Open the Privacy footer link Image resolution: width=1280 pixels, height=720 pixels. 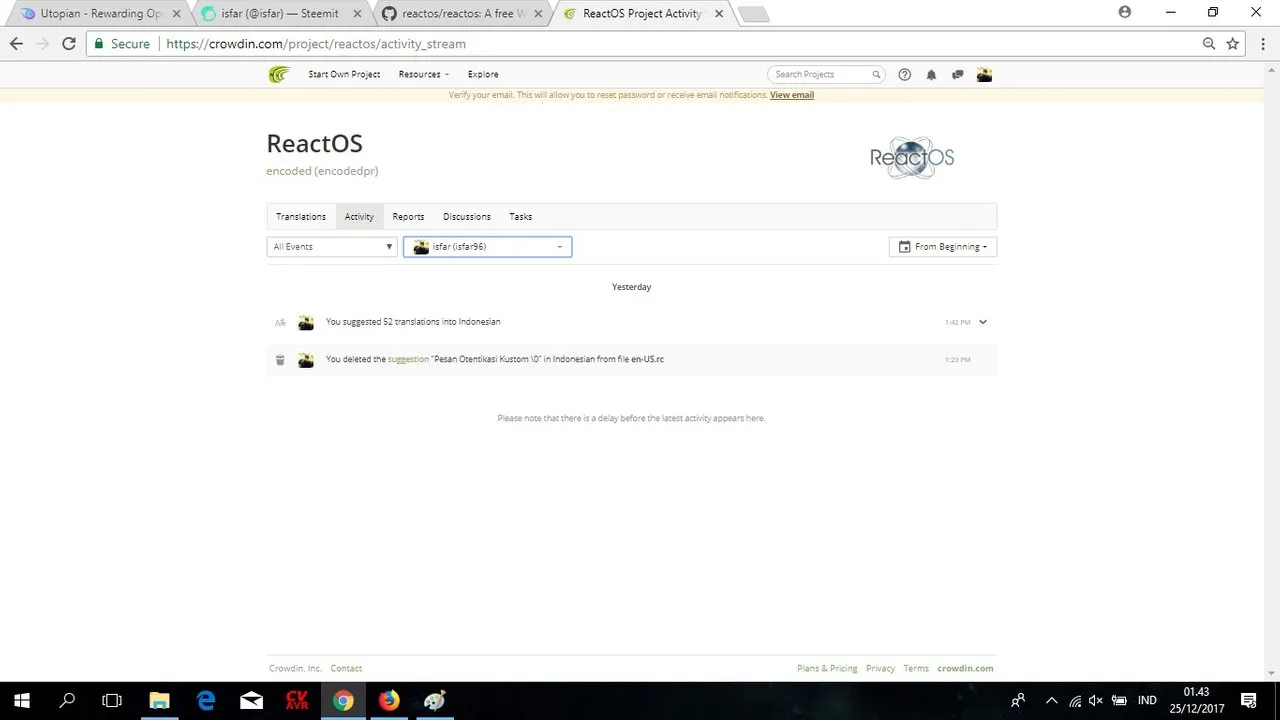[880, 668]
